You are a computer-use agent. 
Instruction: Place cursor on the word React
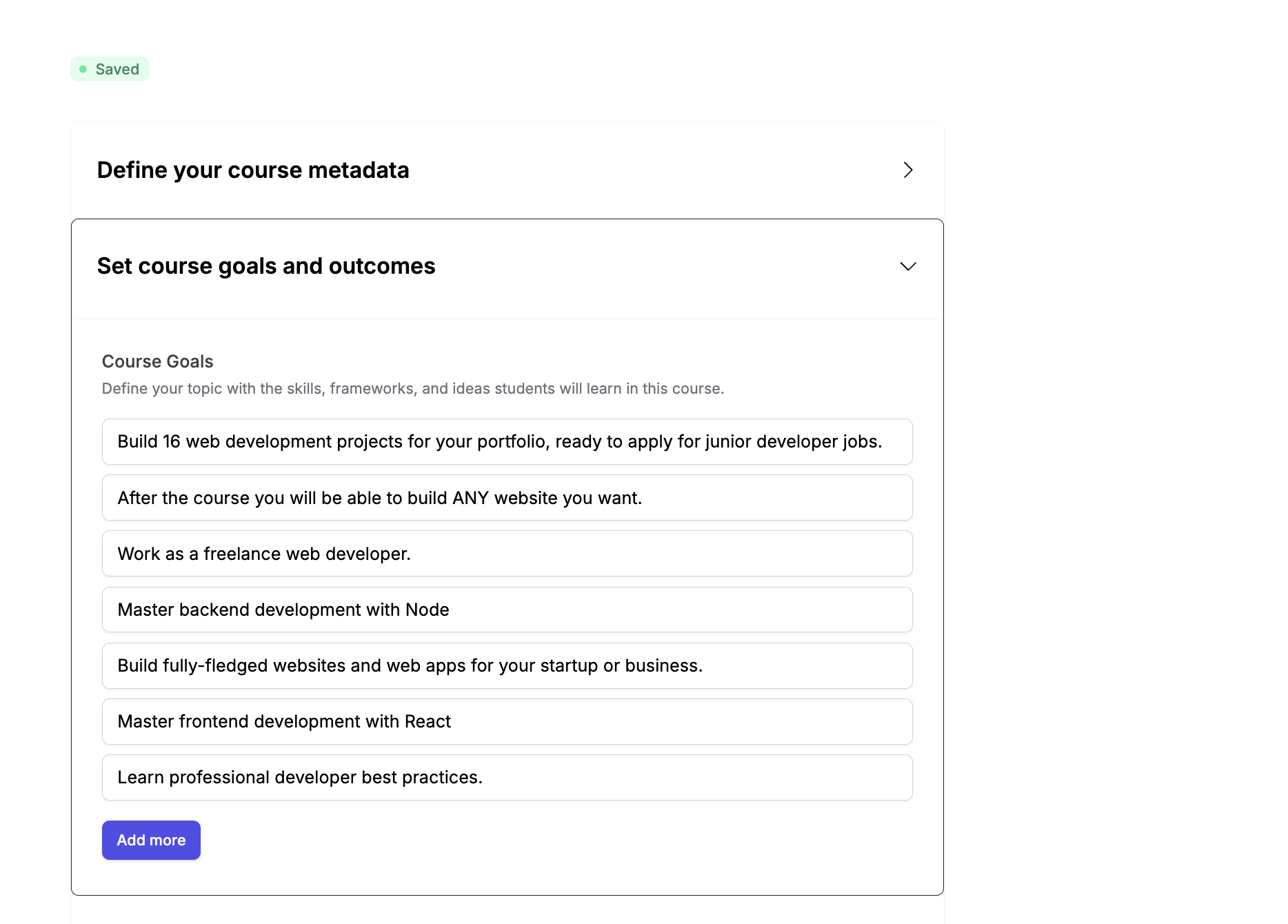point(427,721)
